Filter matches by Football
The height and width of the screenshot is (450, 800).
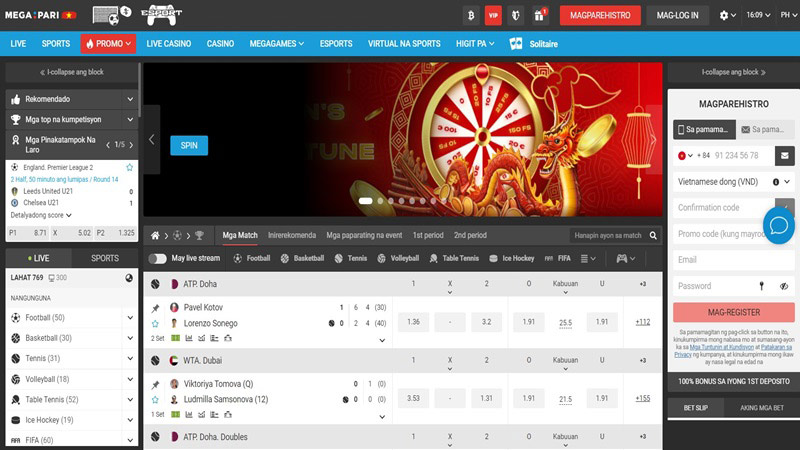click(252, 258)
